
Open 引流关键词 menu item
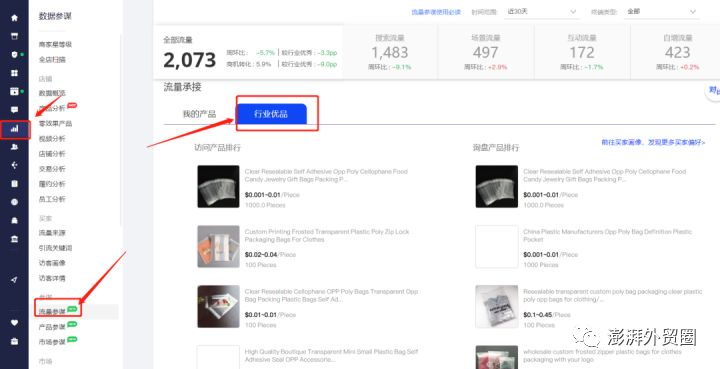point(55,248)
